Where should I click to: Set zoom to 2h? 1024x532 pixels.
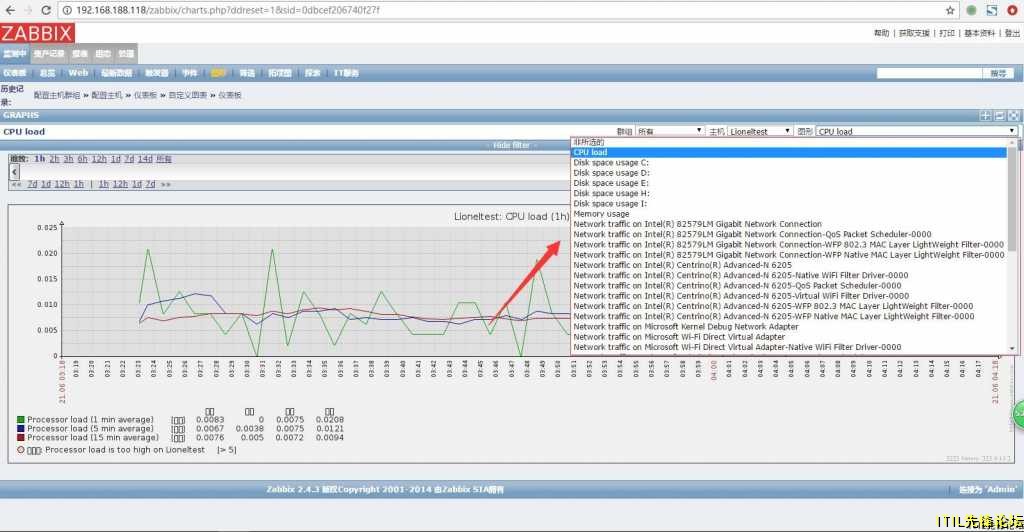click(x=54, y=159)
